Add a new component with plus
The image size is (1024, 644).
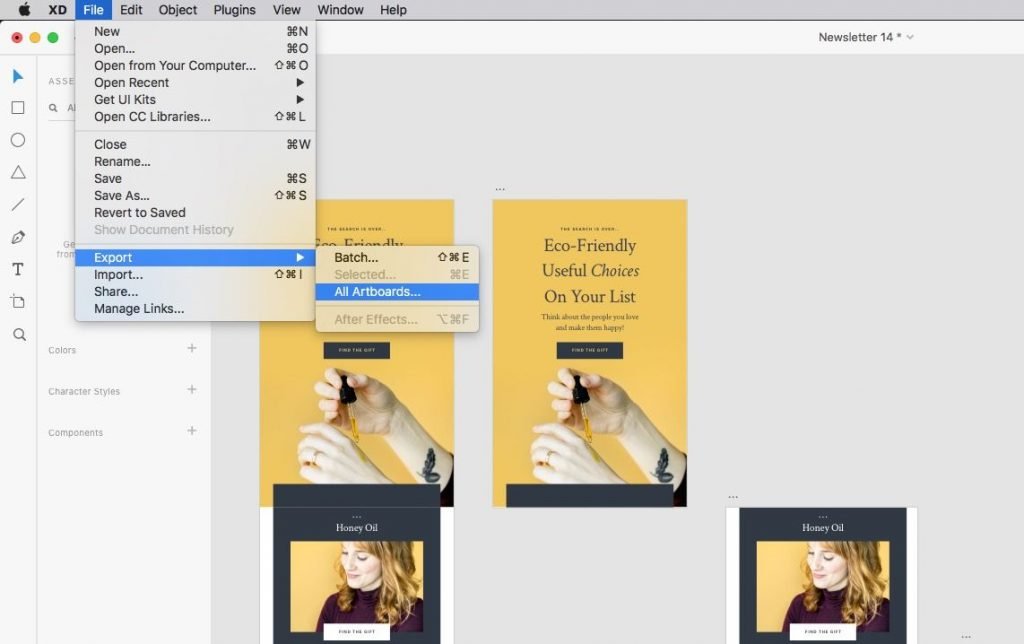[192, 431]
